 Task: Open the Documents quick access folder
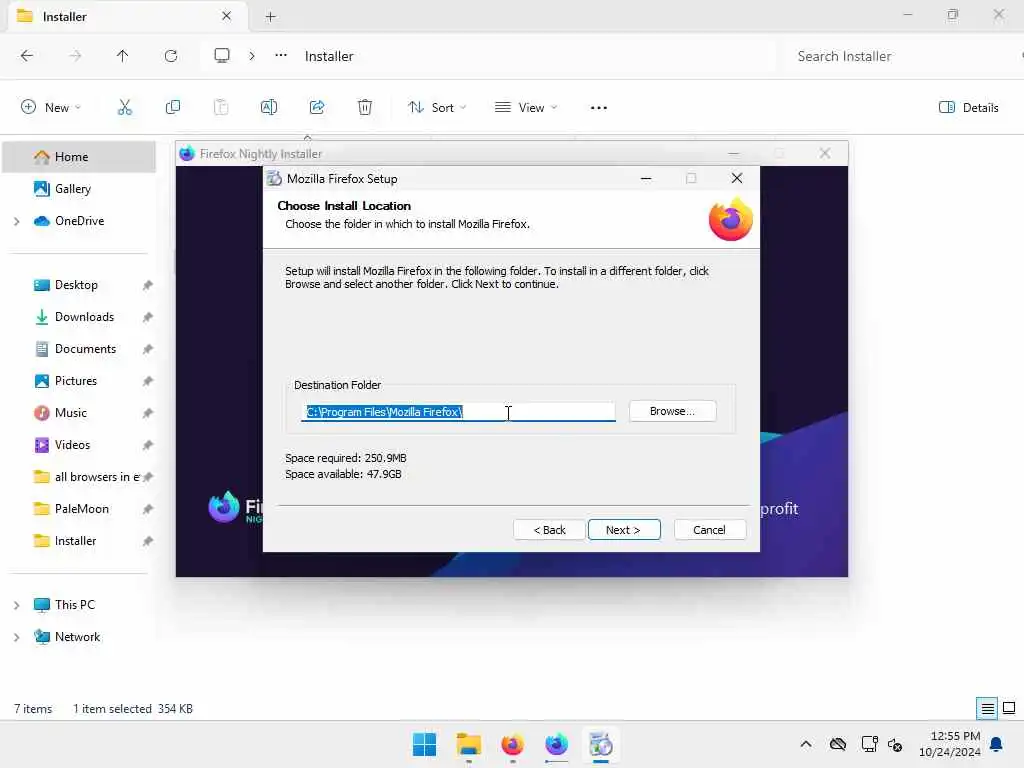pyautogui.click(x=85, y=349)
